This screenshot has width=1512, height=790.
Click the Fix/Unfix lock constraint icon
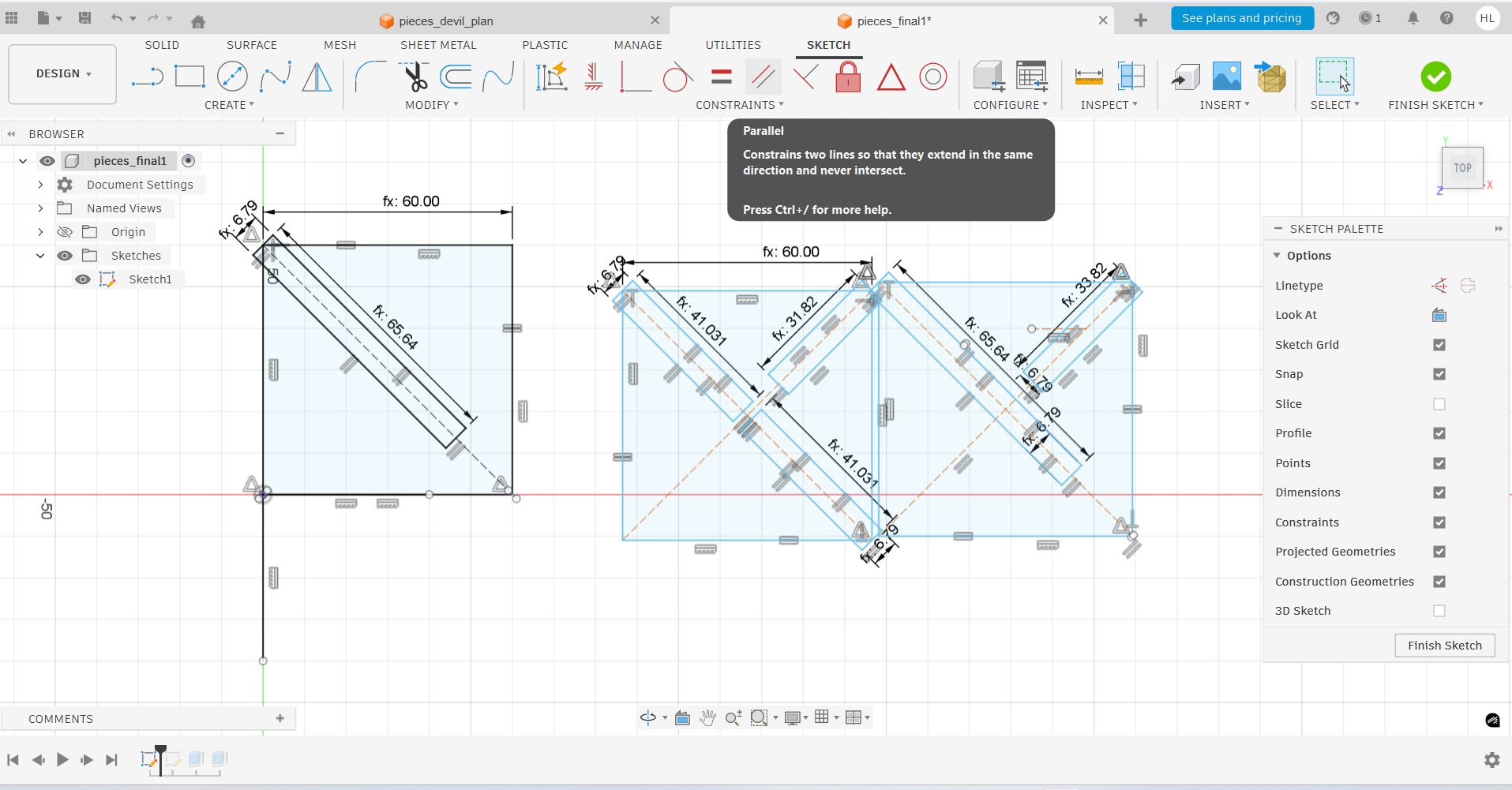coord(848,77)
